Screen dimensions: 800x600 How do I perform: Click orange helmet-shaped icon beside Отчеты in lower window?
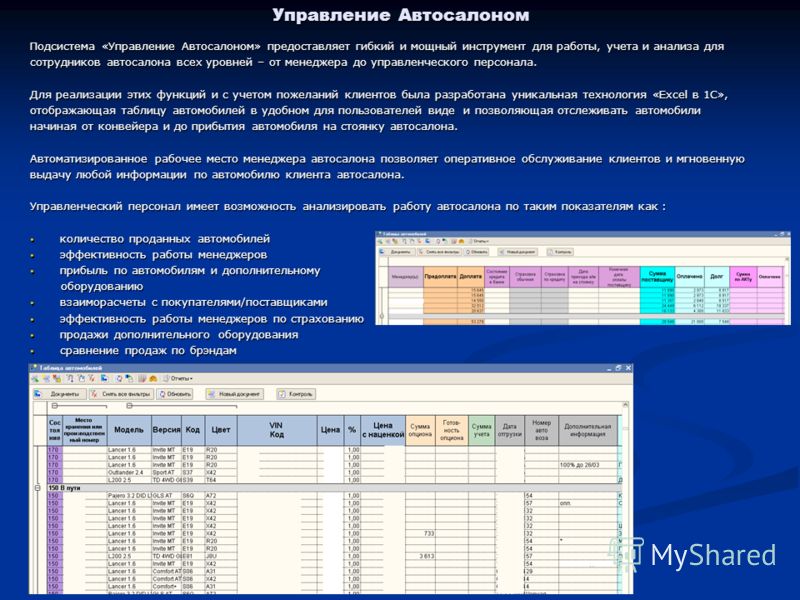pos(153,379)
